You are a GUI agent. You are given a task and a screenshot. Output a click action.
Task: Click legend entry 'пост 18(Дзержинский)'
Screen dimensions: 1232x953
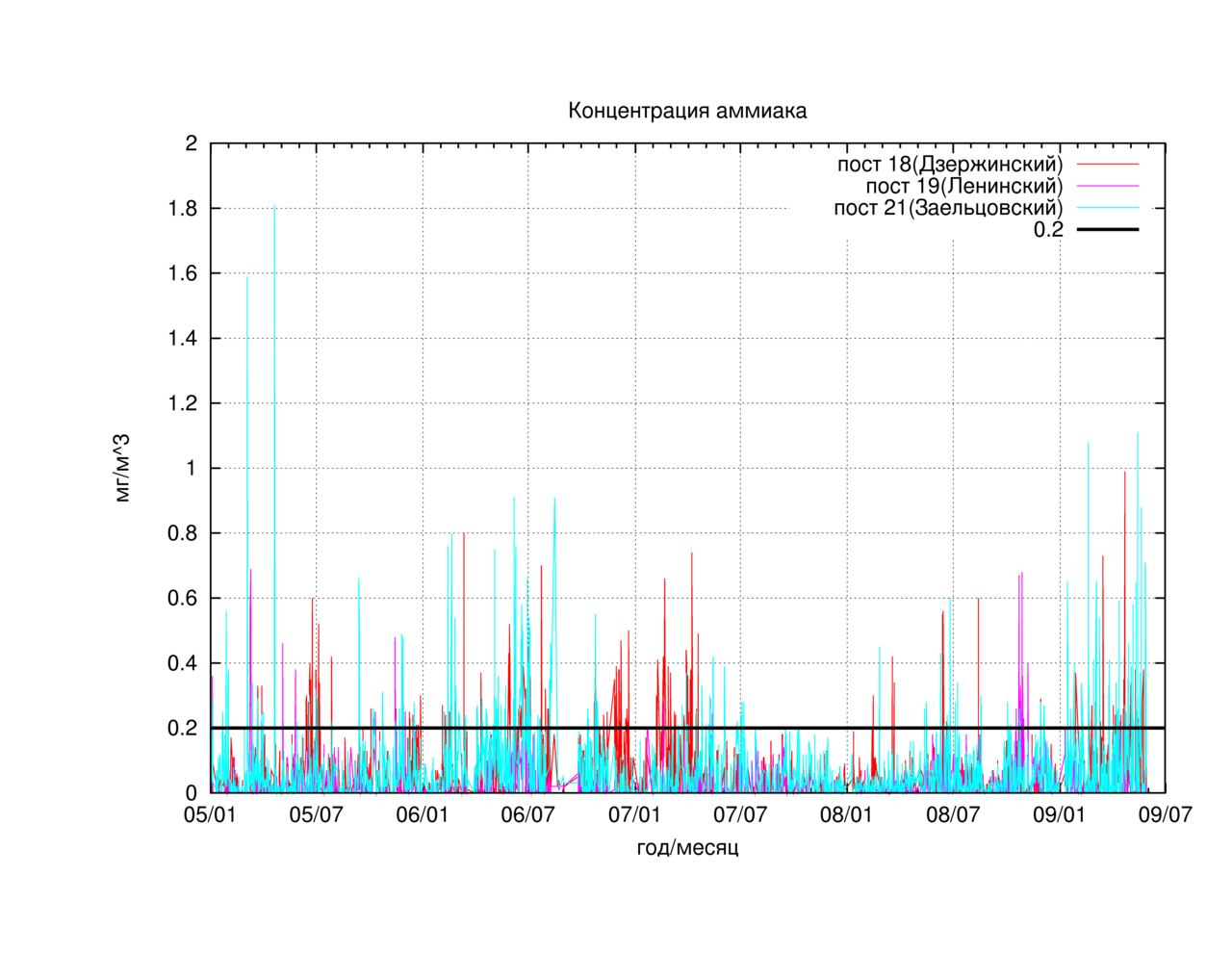click(950, 165)
